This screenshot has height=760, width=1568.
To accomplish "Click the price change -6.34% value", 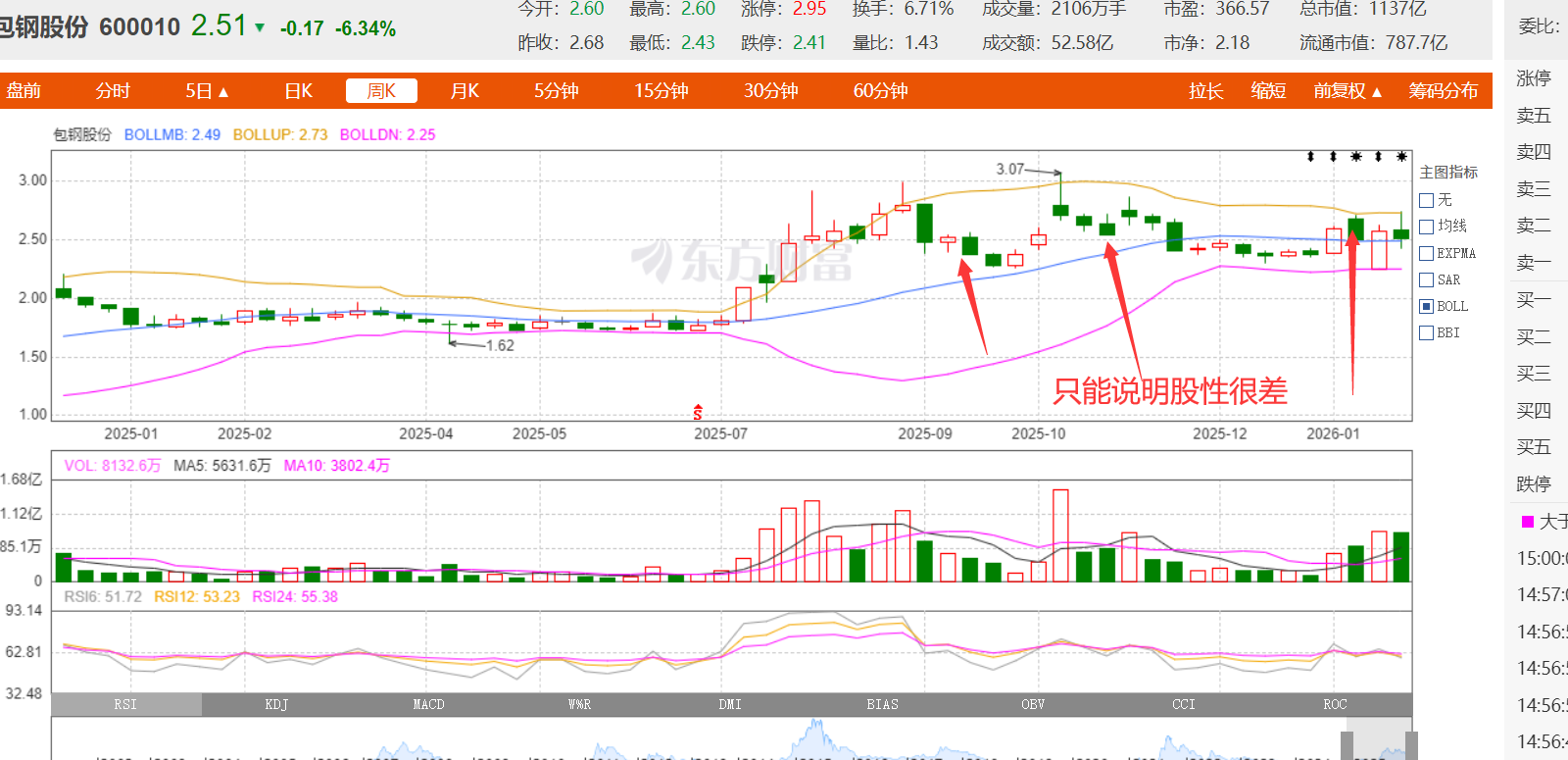I will click(x=366, y=28).
